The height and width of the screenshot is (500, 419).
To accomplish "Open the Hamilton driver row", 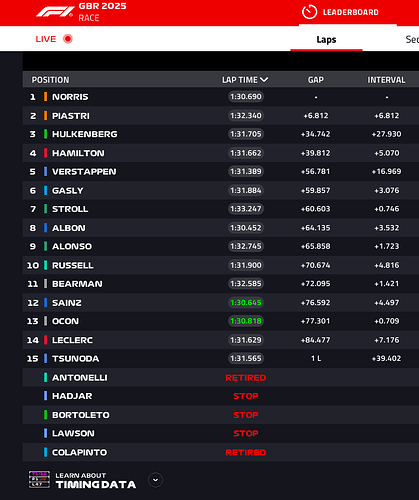I will coord(221,153).
